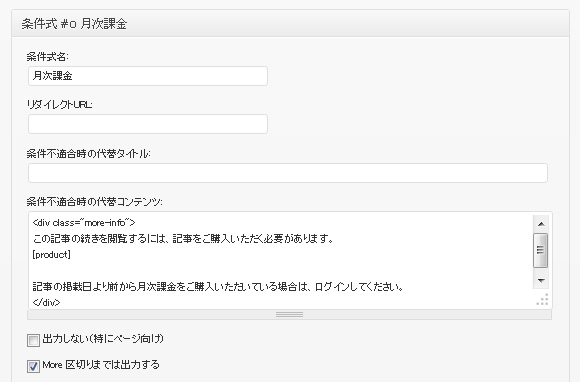Image resolution: width=580 pixels, height=382 pixels.
Task: Click the 条件式名: label
Action: click(48, 57)
